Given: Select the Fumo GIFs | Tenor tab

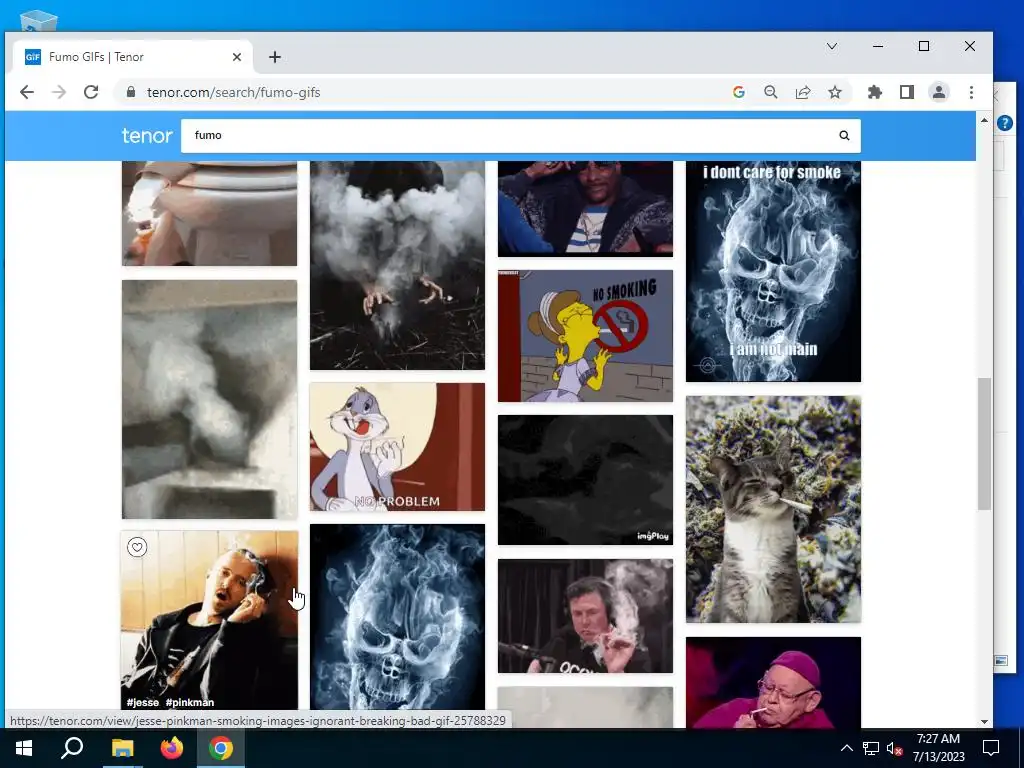Looking at the screenshot, I should (133, 57).
